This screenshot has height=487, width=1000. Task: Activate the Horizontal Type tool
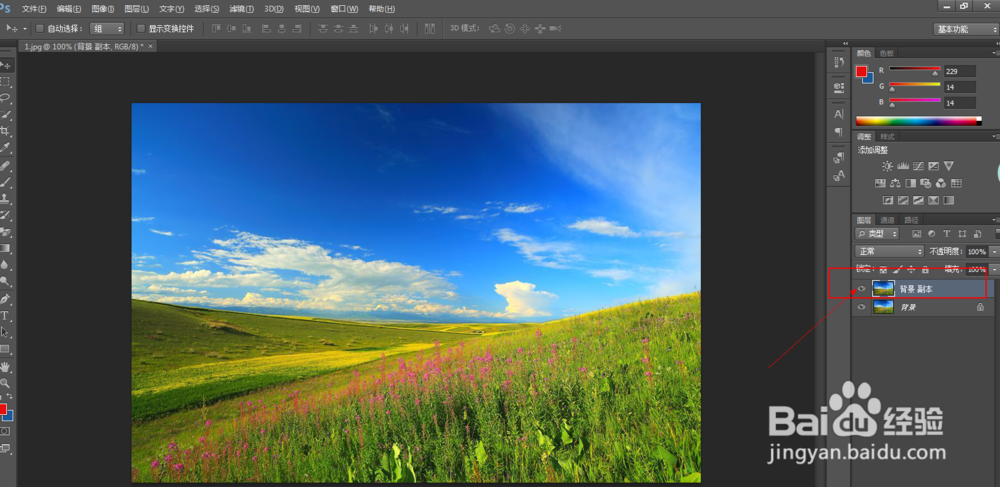(5, 316)
